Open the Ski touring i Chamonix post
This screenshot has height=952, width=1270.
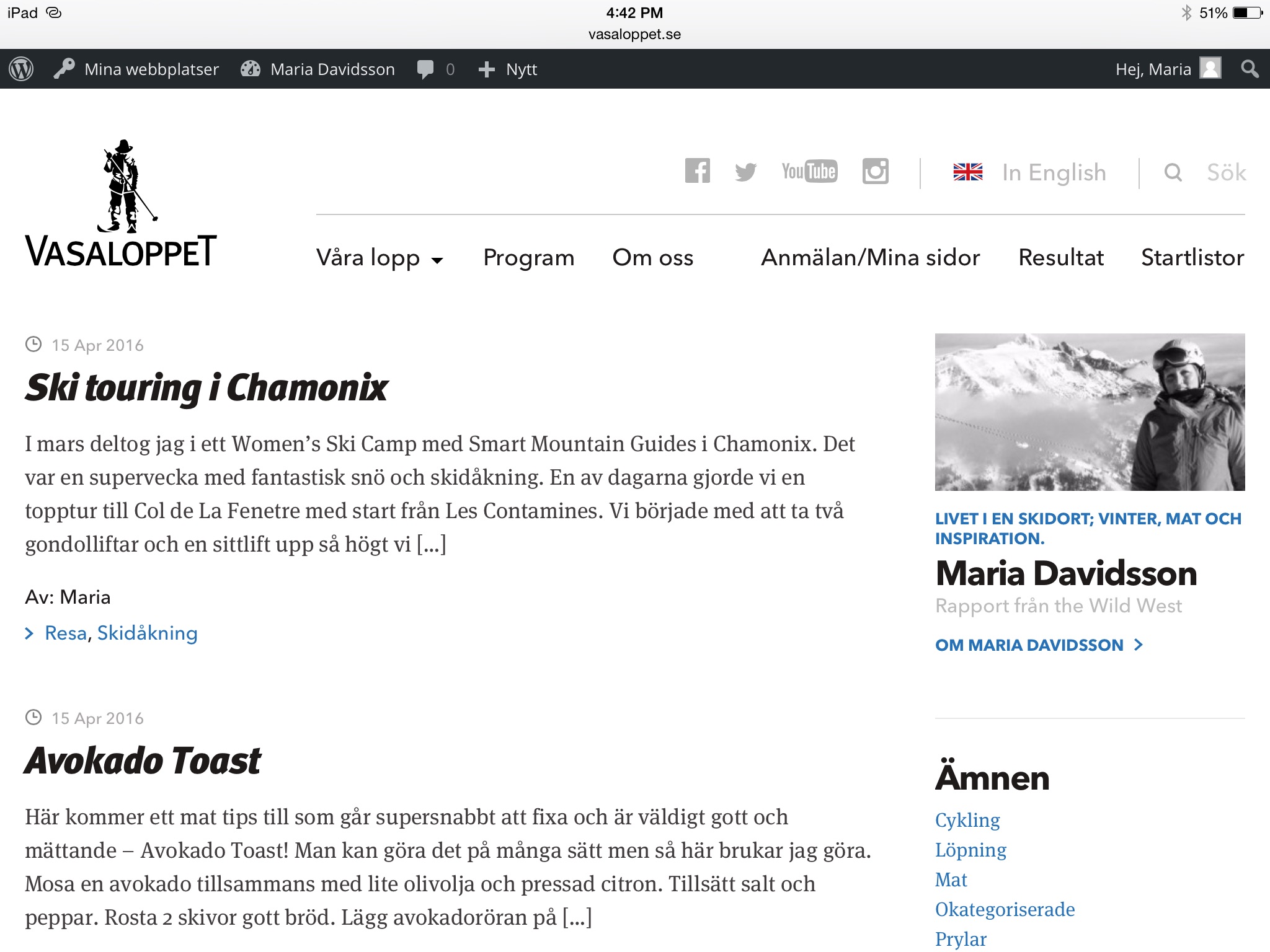click(x=206, y=389)
